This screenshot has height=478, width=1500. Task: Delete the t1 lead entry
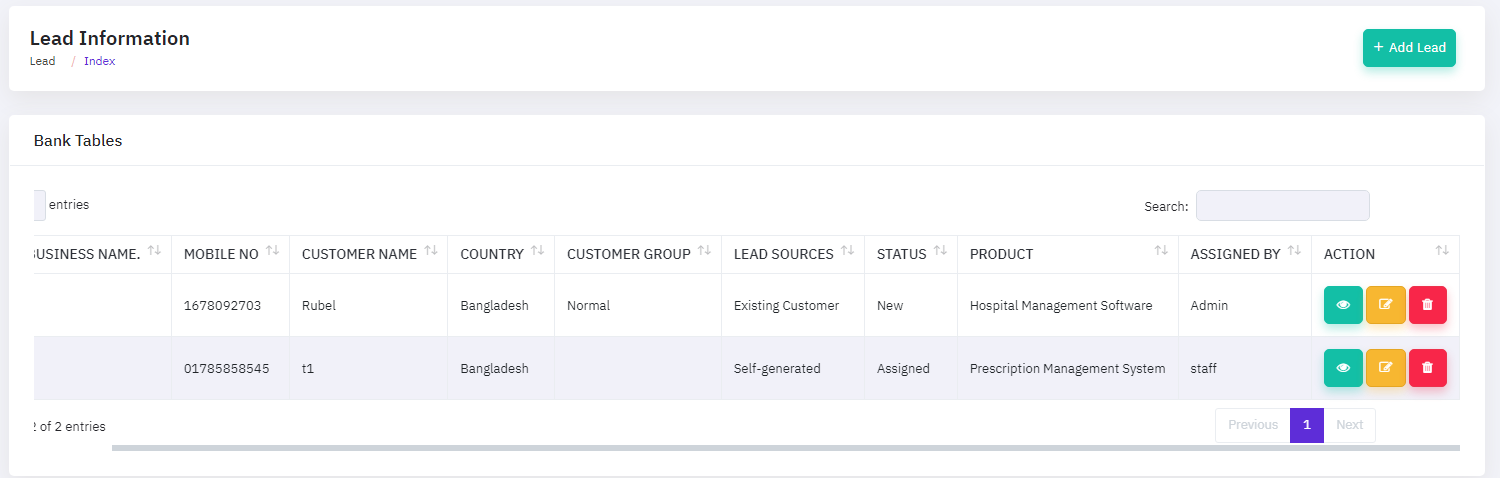pos(1427,368)
